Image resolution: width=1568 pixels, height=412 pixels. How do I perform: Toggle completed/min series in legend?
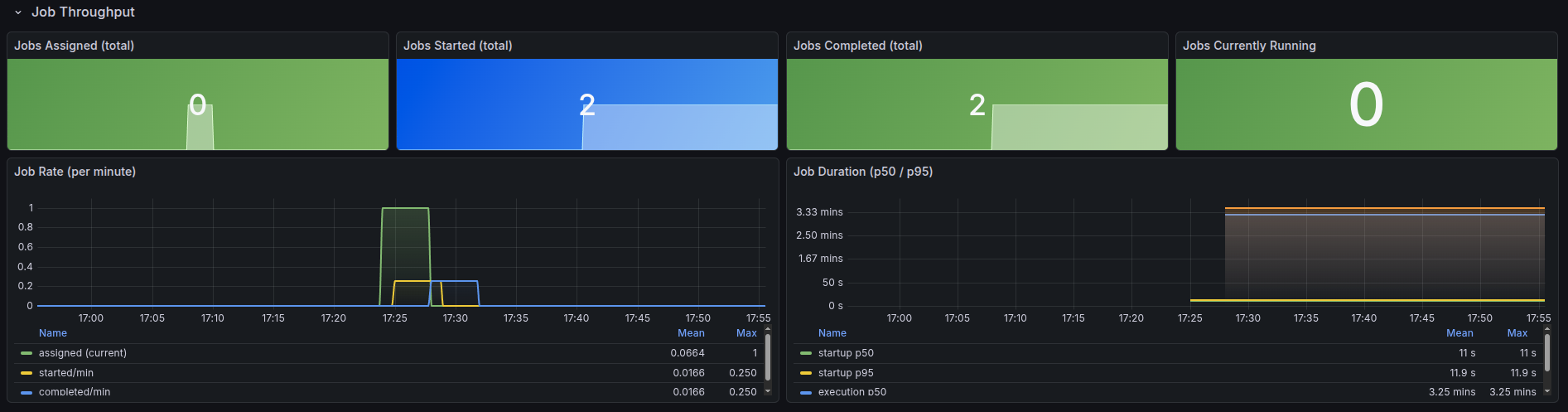(75, 392)
